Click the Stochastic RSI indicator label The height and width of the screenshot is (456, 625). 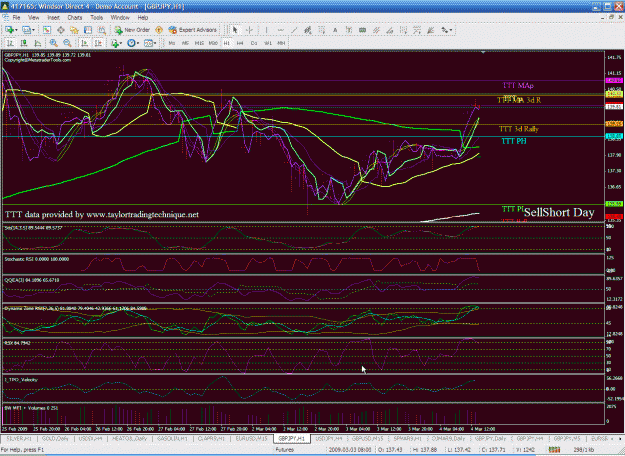click(36, 259)
